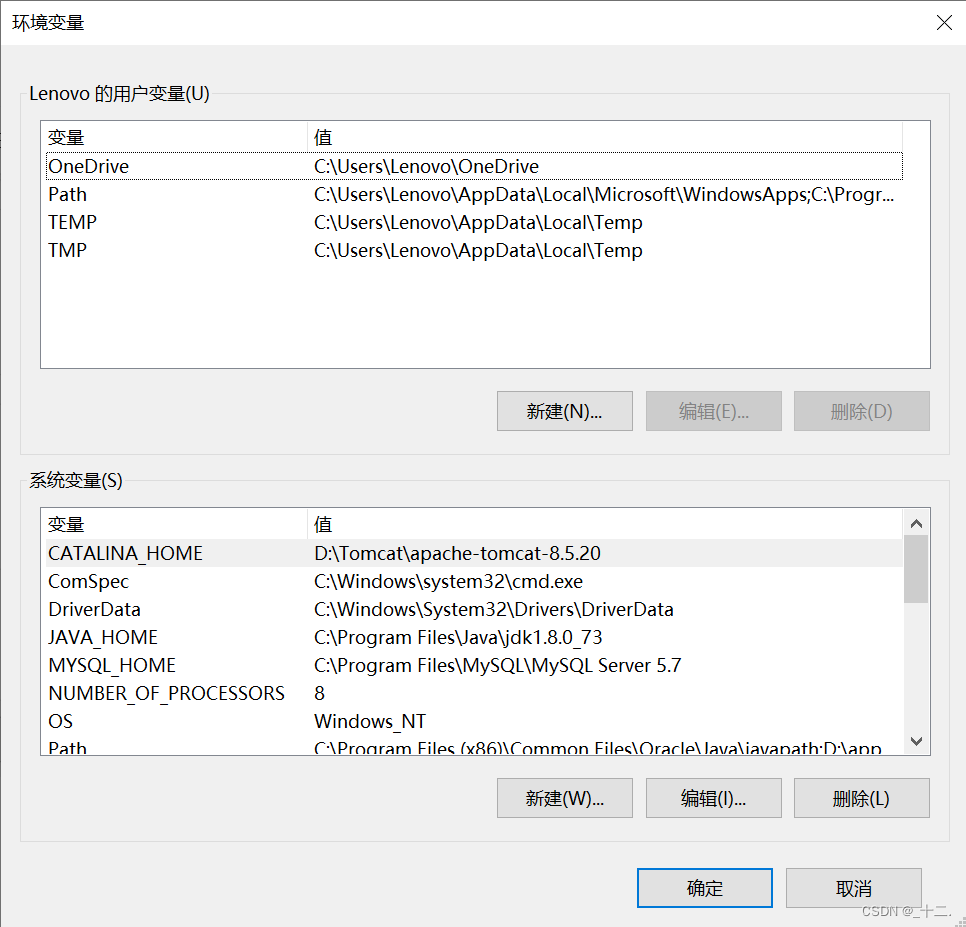Image resolution: width=966 pixels, height=927 pixels.
Task: Click value C:\Program Files\Java\jdk1.8.0_73
Action: tap(458, 637)
